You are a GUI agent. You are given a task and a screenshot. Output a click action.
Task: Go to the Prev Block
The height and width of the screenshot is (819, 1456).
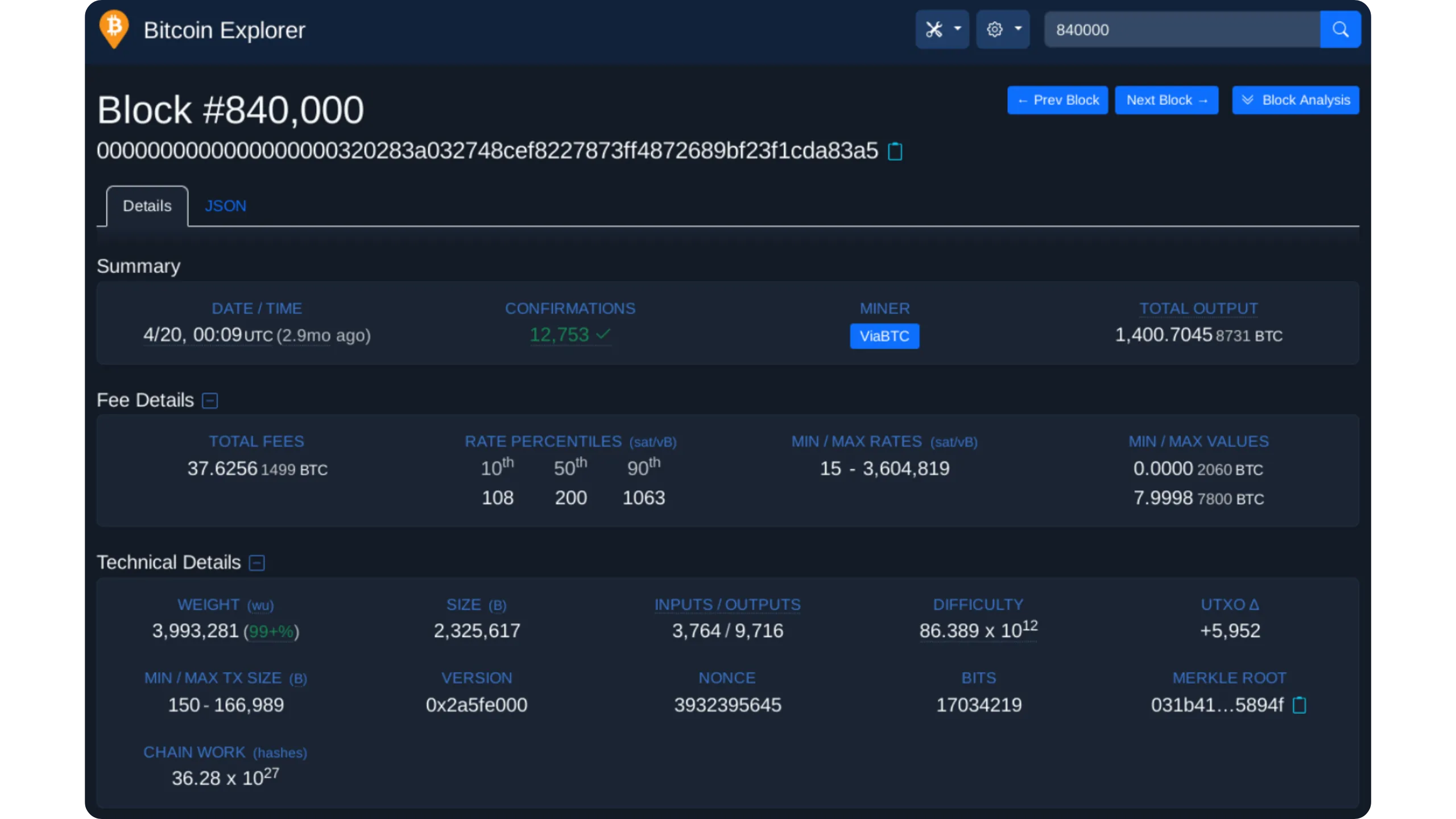1057,100
